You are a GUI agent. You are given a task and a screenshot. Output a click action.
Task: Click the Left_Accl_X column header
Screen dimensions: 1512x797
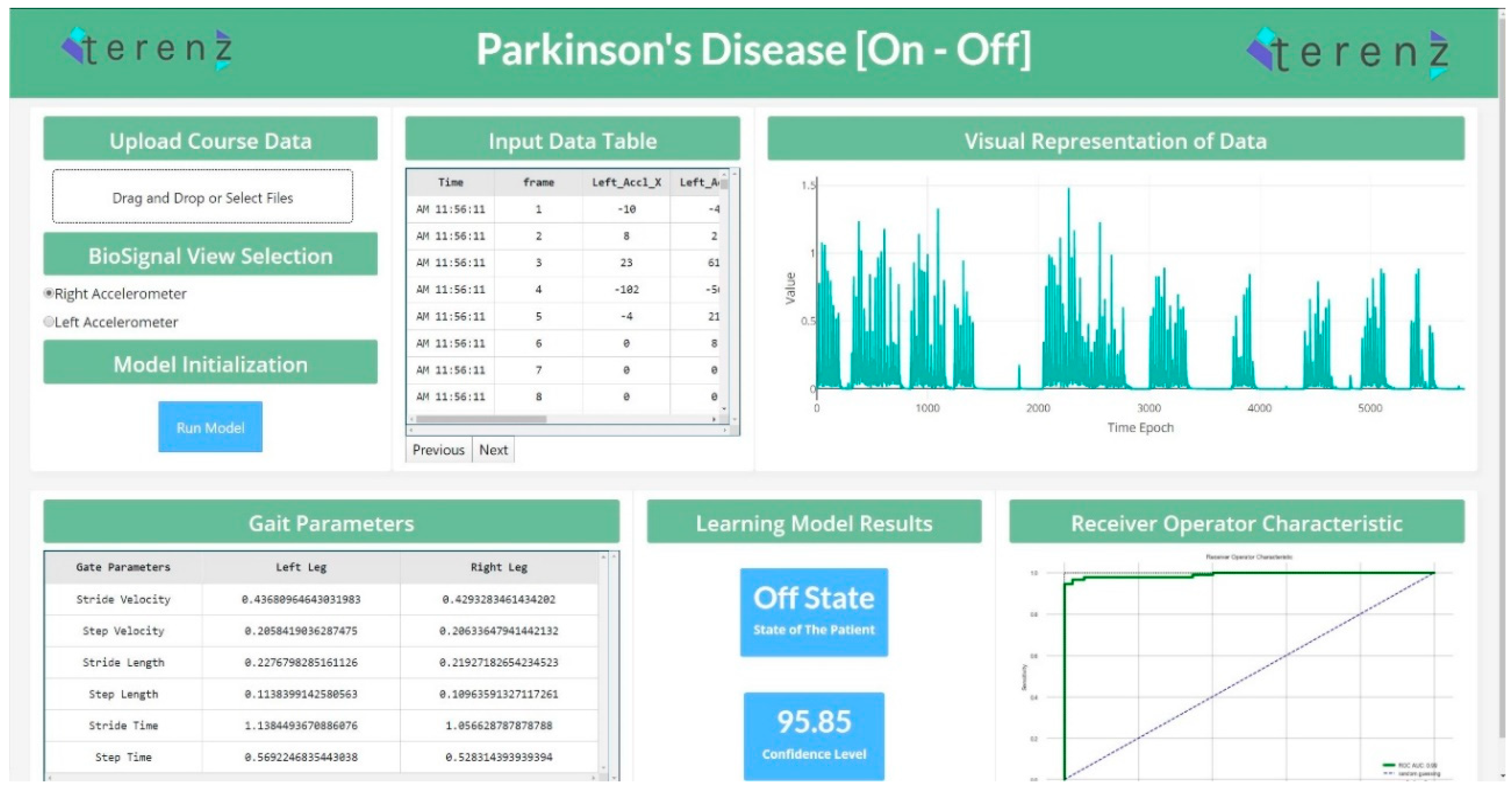coord(626,183)
